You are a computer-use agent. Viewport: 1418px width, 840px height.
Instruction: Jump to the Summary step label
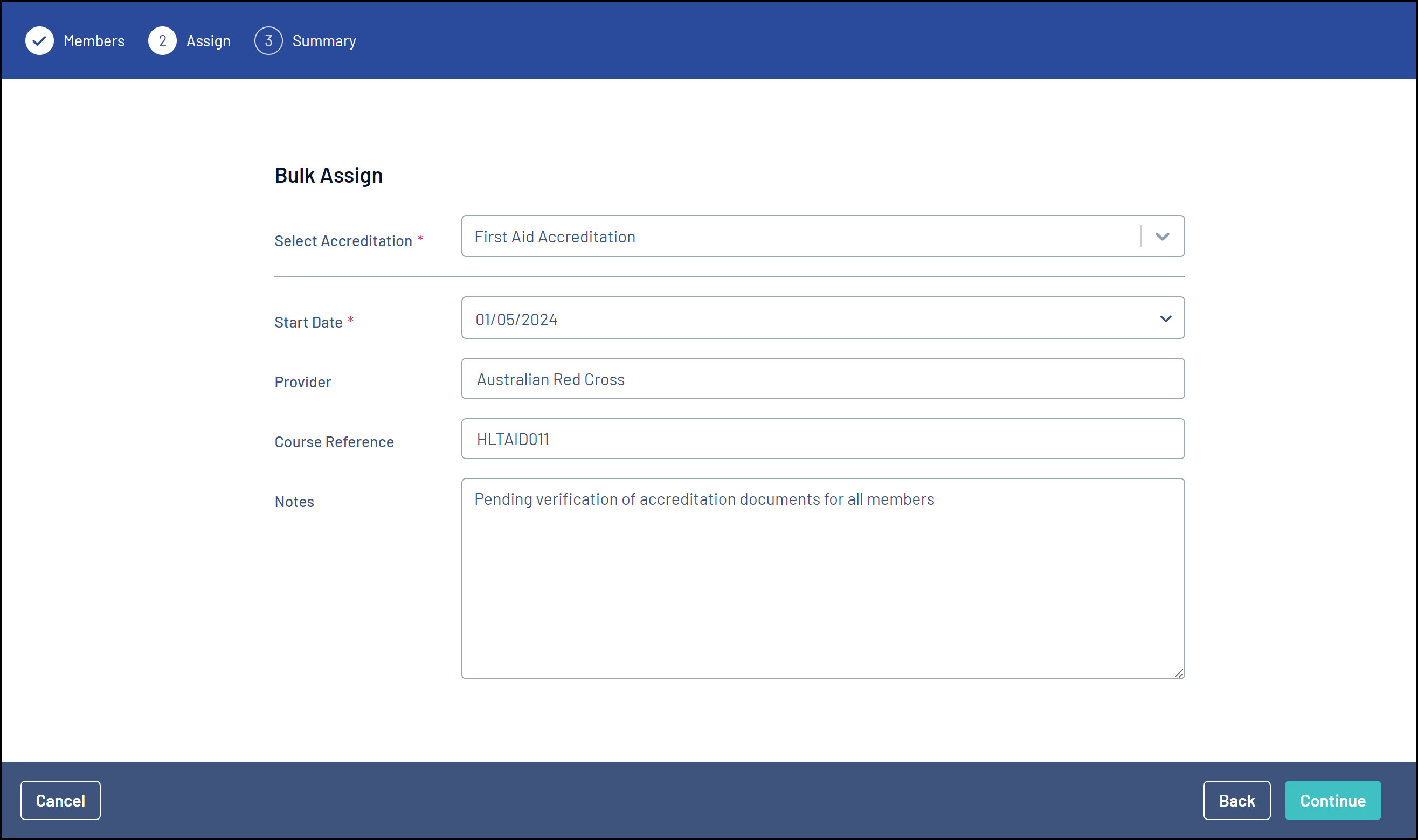tap(324, 41)
